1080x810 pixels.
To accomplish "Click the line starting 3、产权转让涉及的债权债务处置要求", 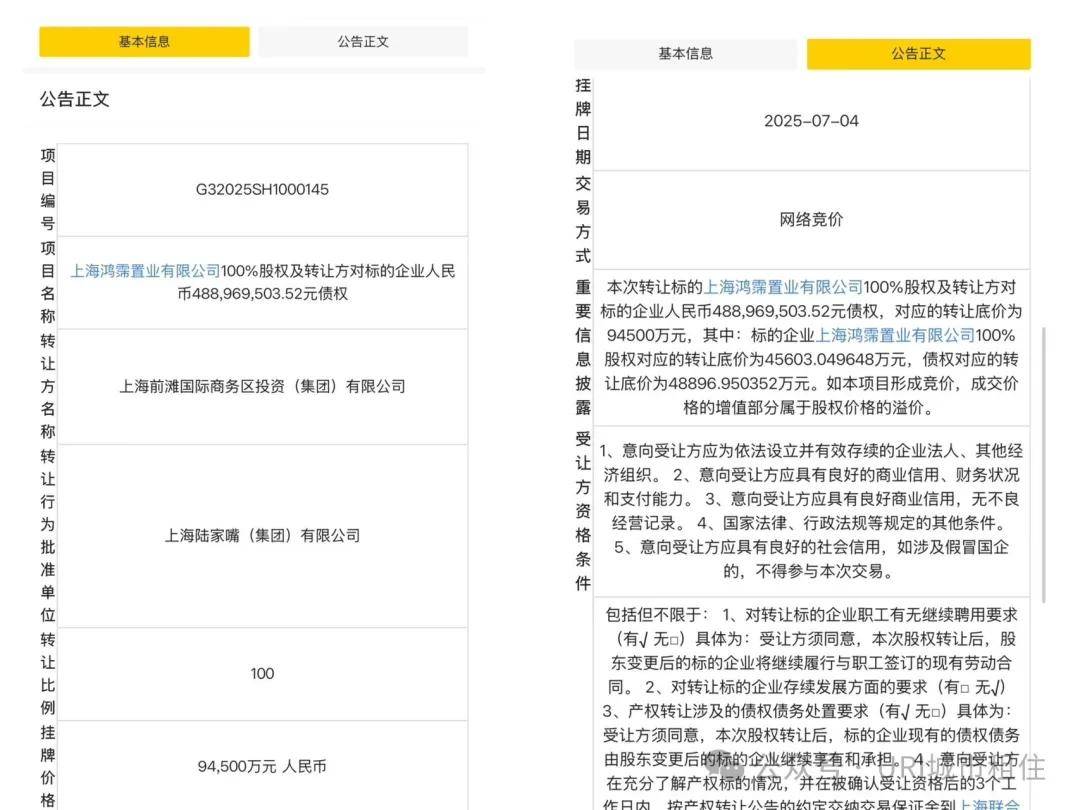I will [x=811, y=711].
